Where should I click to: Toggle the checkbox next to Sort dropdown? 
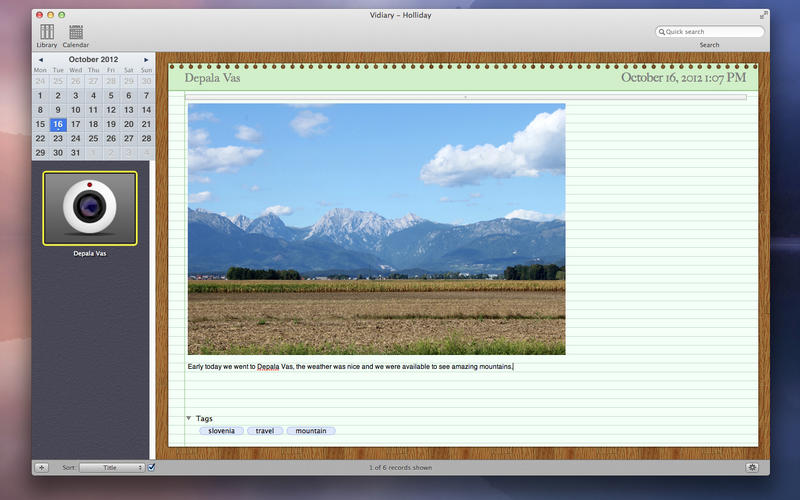(152, 467)
